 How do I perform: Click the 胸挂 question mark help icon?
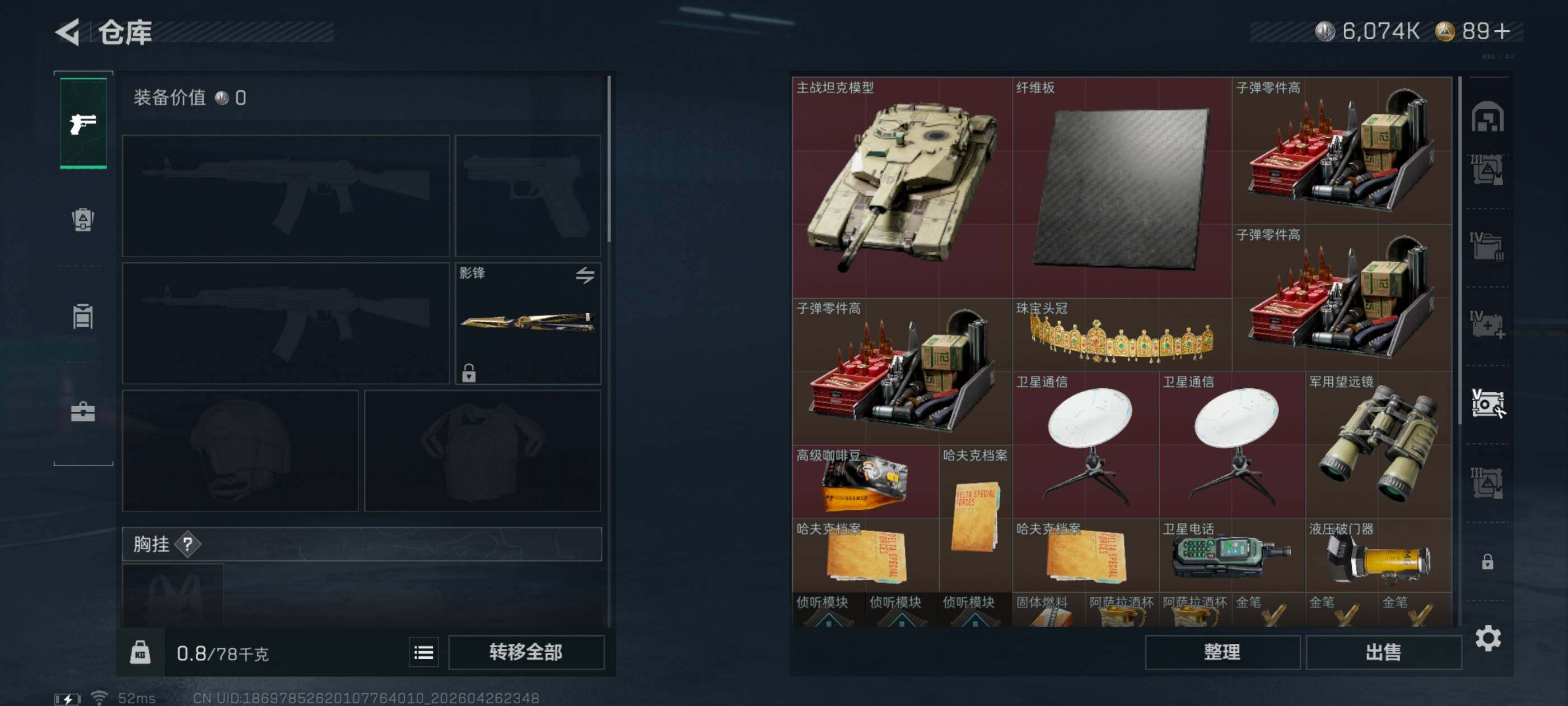(x=188, y=544)
